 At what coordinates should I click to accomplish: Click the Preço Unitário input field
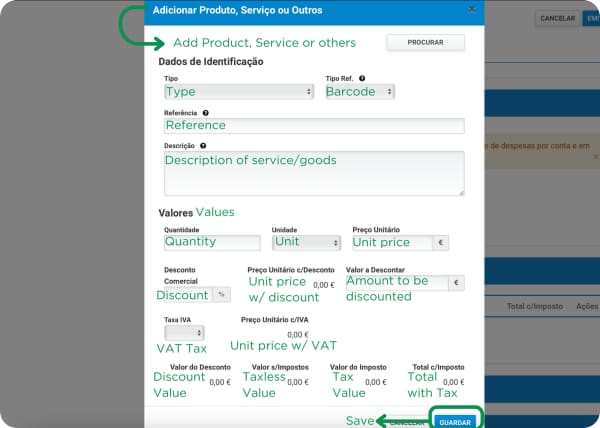pyautogui.click(x=393, y=242)
